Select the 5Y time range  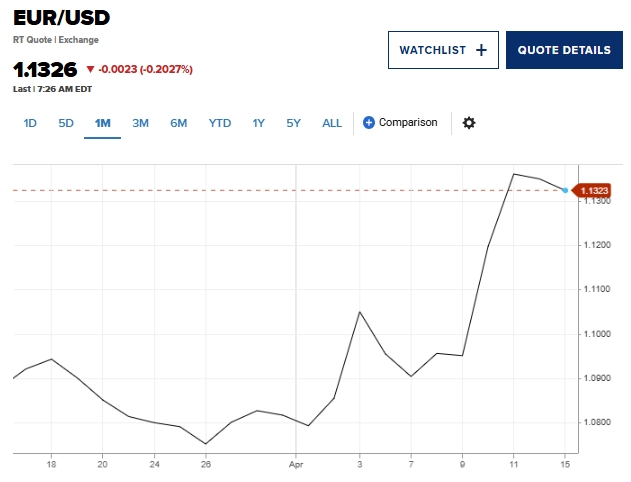tap(293, 123)
